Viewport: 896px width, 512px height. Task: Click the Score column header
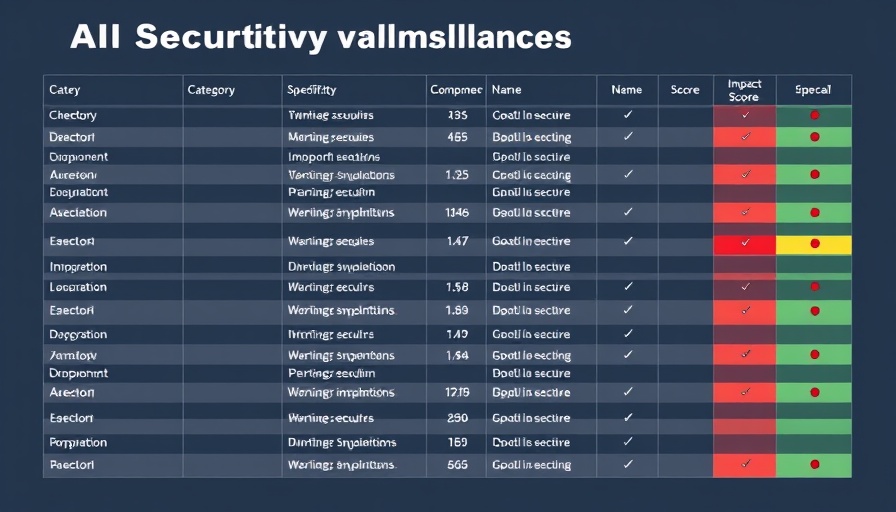coord(685,90)
